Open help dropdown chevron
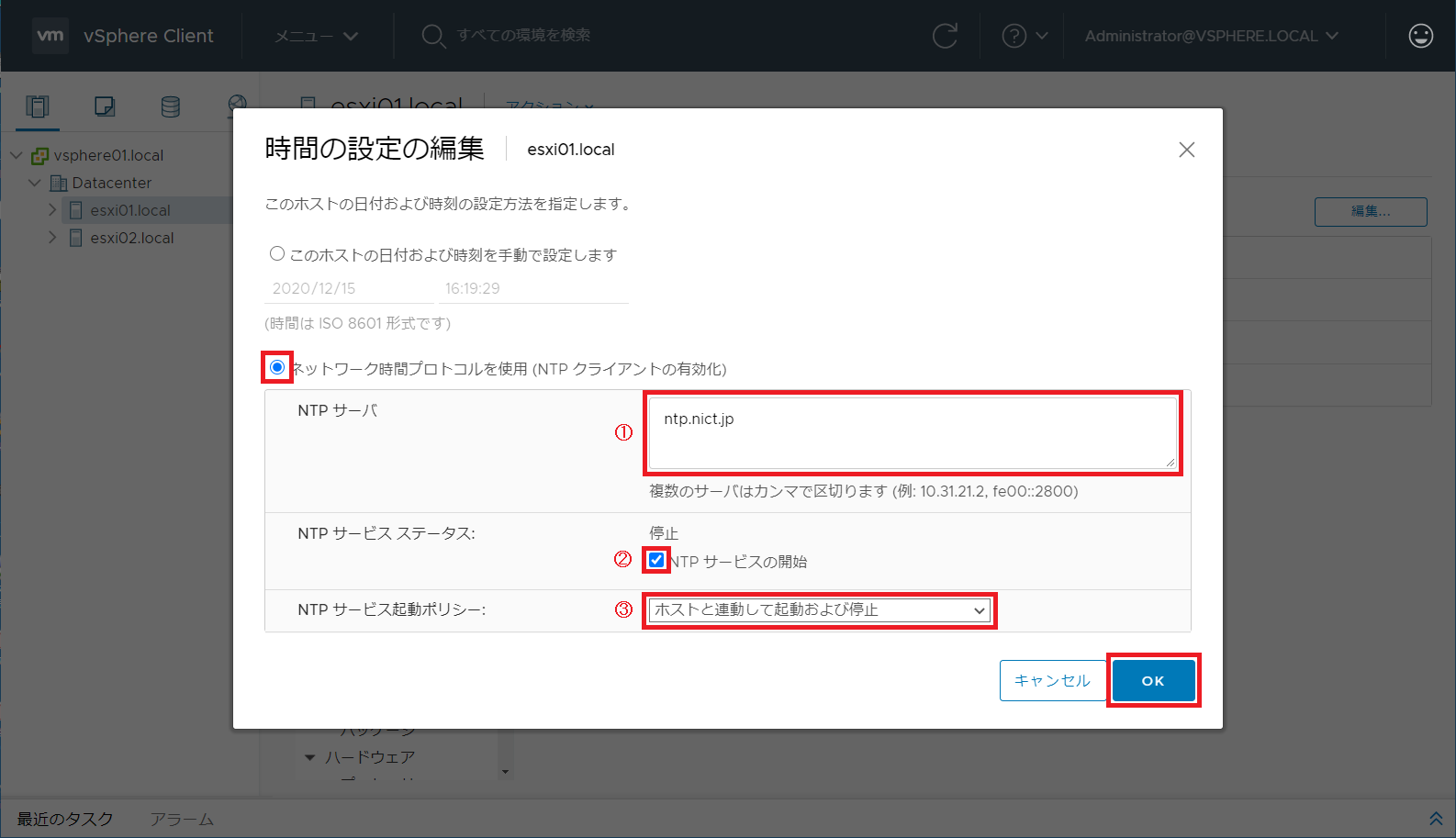Viewport: 1456px width, 838px height. click(x=1042, y=36)
